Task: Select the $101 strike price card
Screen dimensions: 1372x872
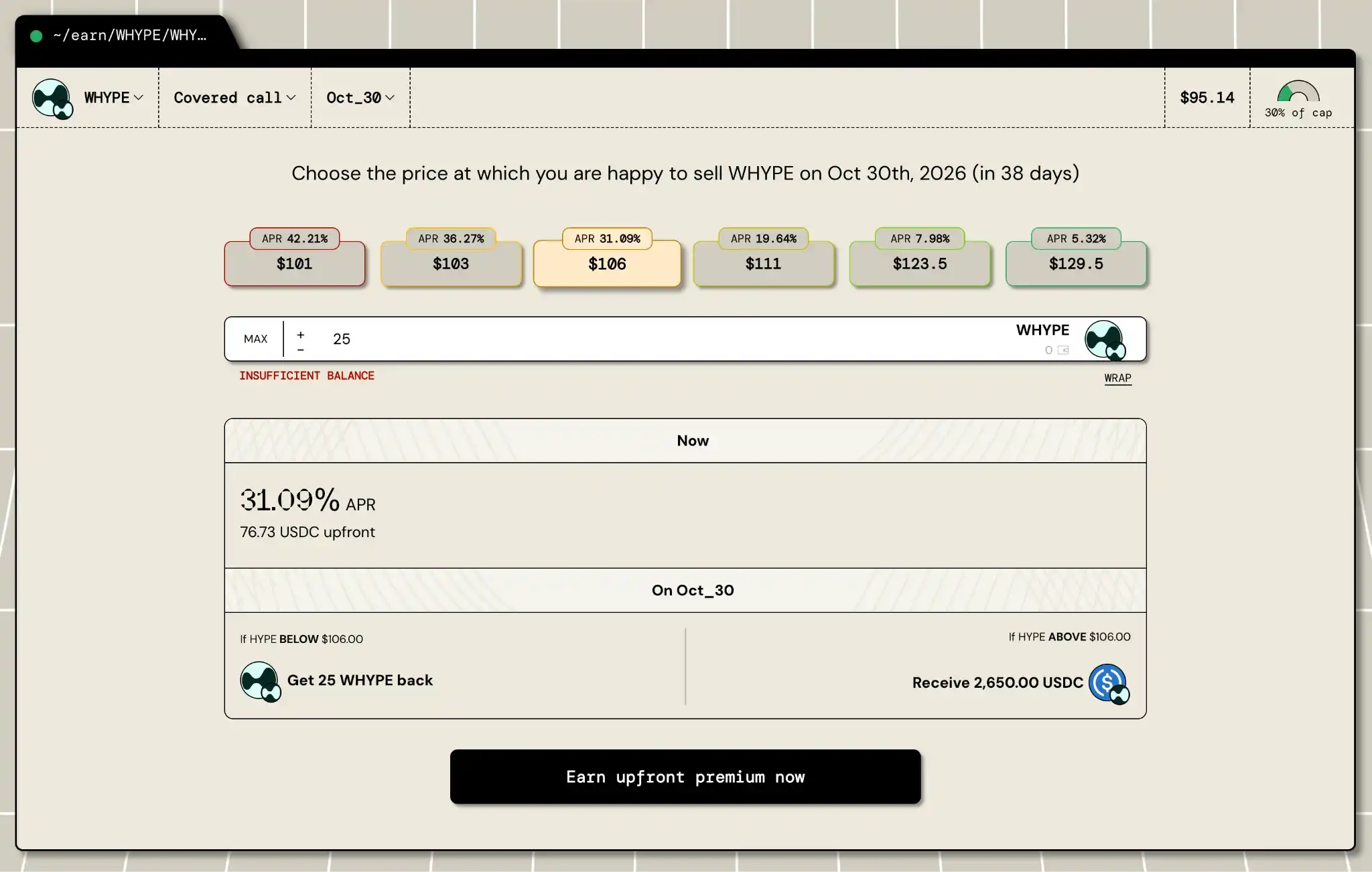Action: [x=295, y=264]
